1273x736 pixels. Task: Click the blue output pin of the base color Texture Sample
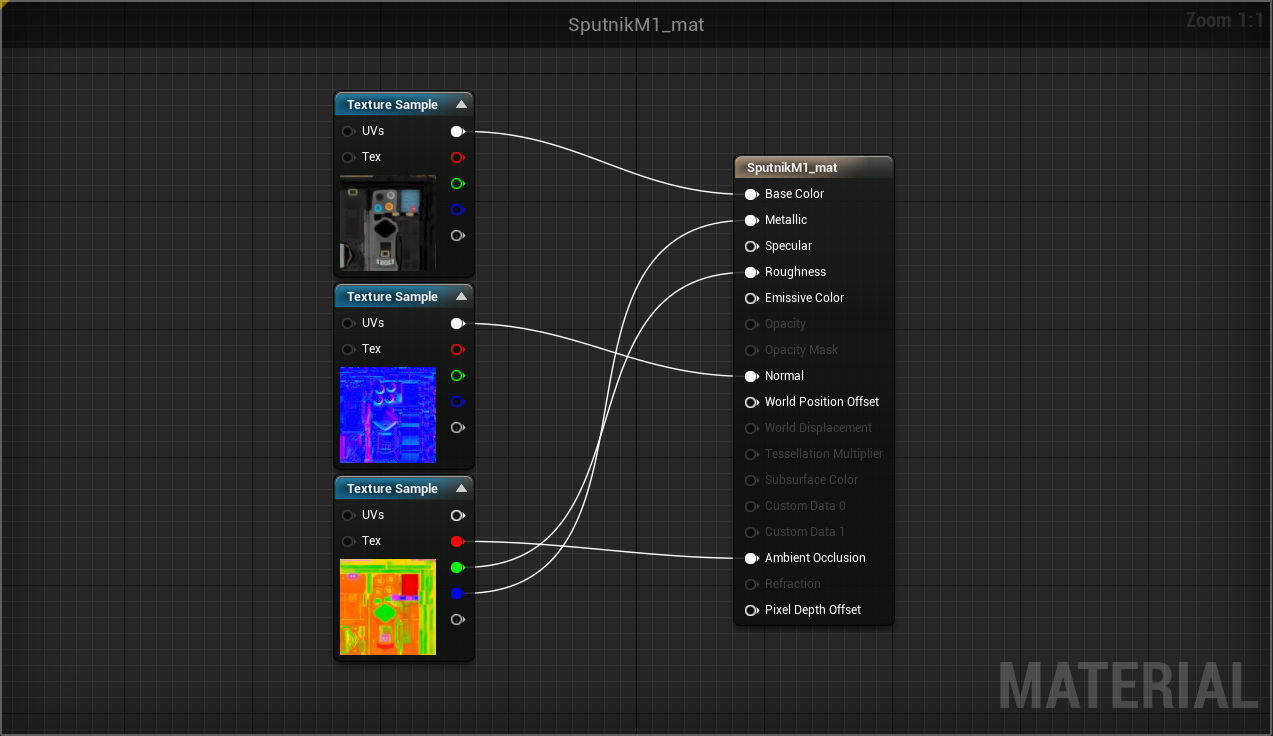pos(457,209)
